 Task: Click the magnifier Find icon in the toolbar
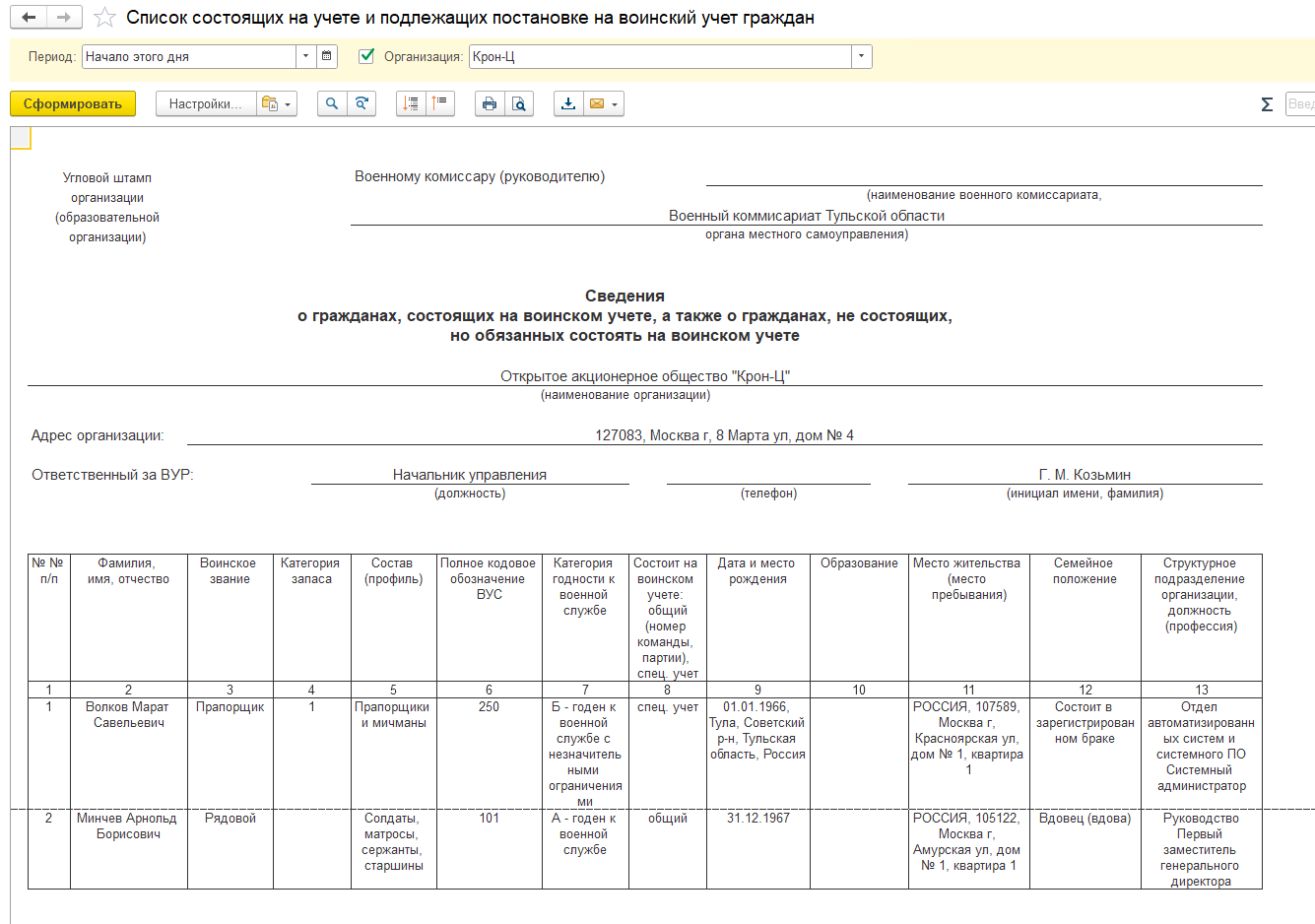[x=332, y=103]
